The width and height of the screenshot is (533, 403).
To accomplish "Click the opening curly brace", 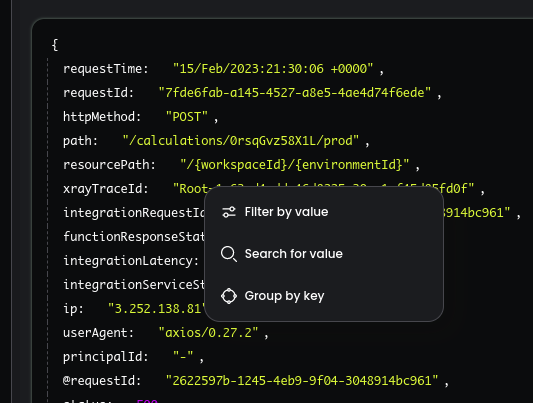I will point(55,45).
